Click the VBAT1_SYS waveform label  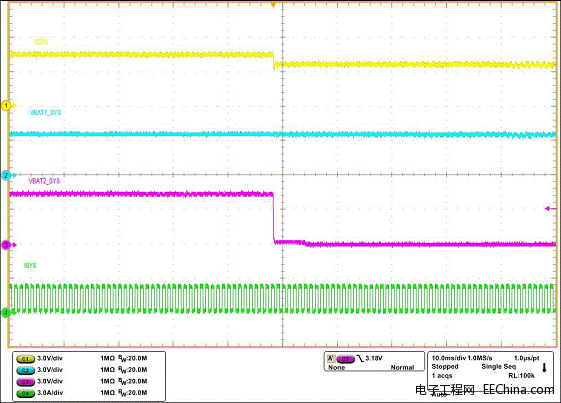pyautogui.click(x=45, y=112)
